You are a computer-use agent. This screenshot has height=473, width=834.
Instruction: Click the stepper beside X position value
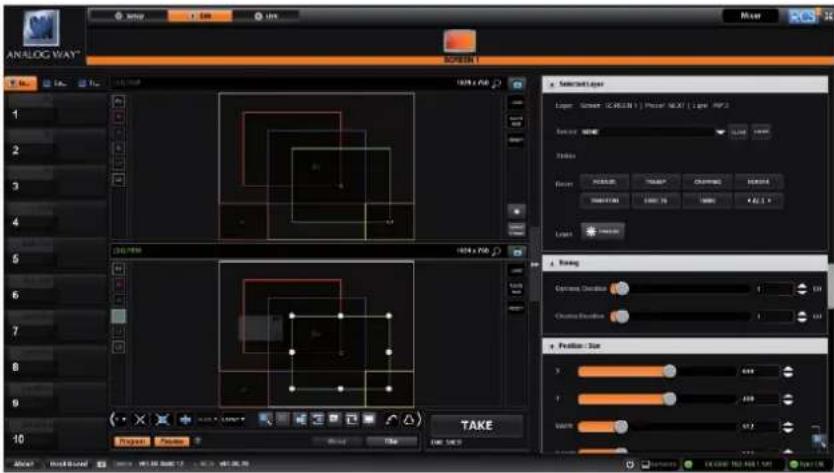click(x=788, y=372)
